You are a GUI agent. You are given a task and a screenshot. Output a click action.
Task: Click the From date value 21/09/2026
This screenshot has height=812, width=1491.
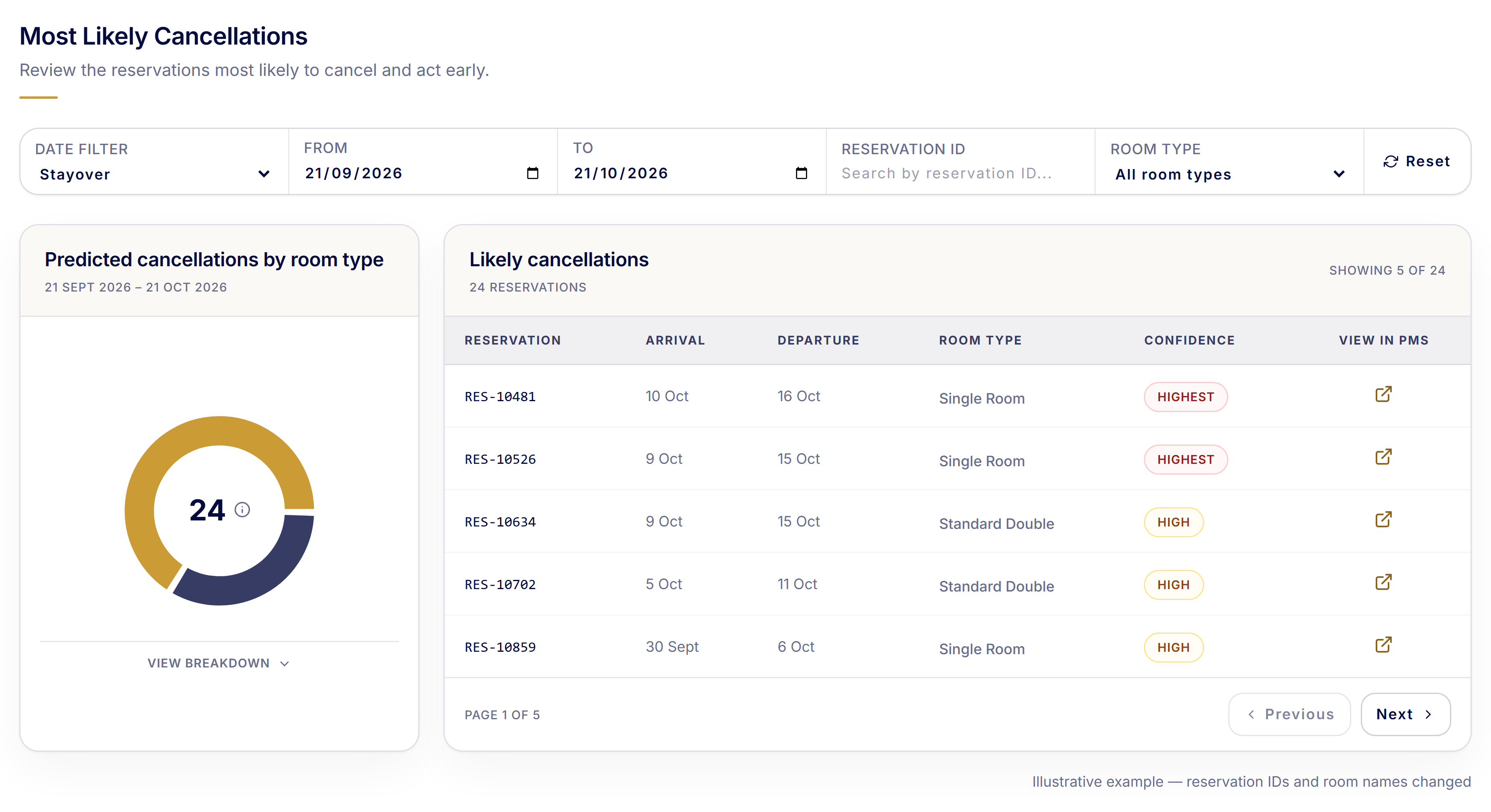(354, 173)
